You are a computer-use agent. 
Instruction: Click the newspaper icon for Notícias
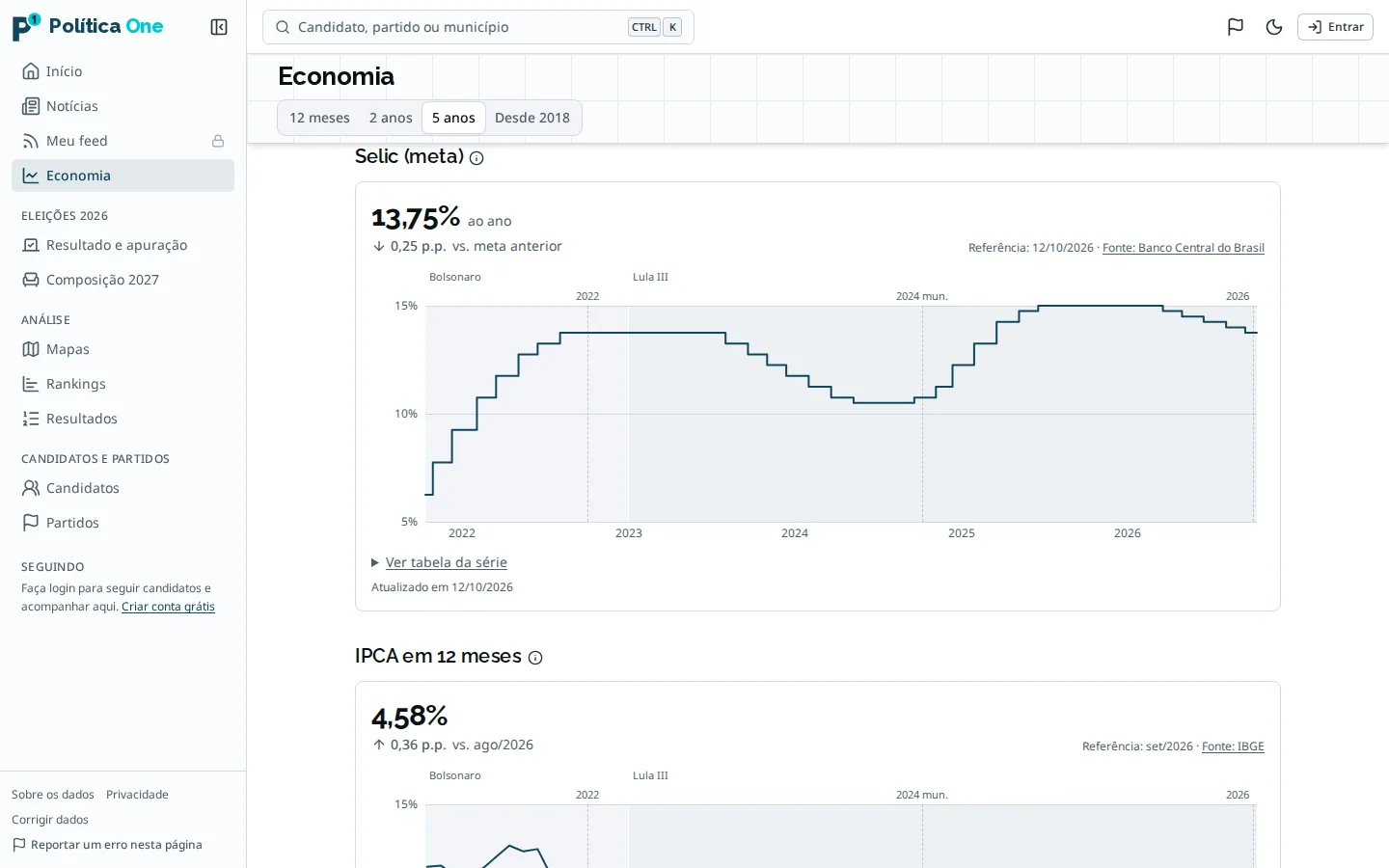[x=31, y=106]
